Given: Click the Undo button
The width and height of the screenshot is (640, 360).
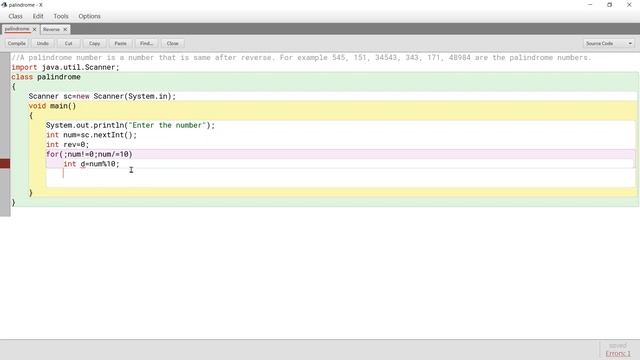Looking at the screenshot, I should (42, 43).
